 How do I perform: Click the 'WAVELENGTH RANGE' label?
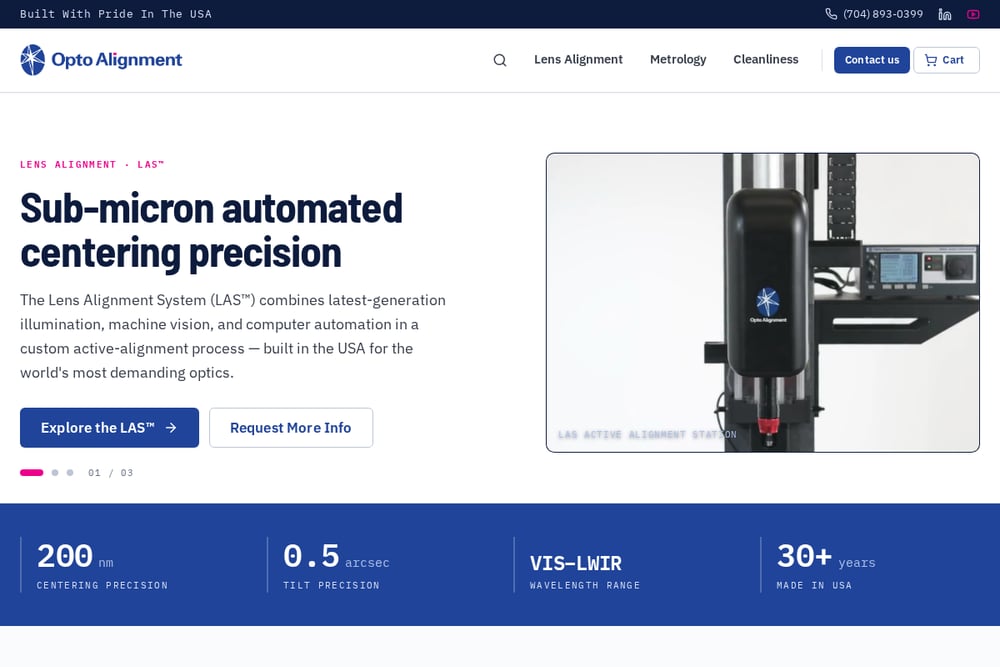(x=585, y=585)
